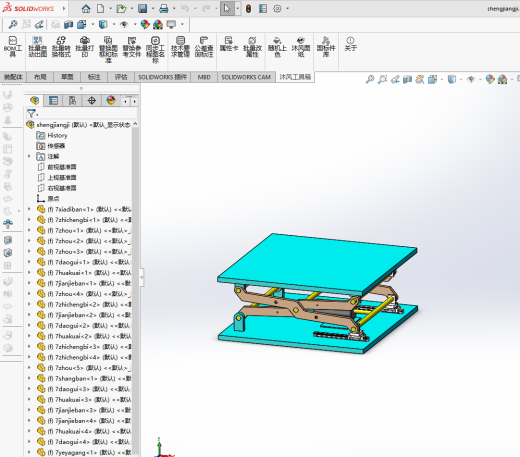Click the 随机上色 random color tool
520x457 pixels.
coord(277,46)
